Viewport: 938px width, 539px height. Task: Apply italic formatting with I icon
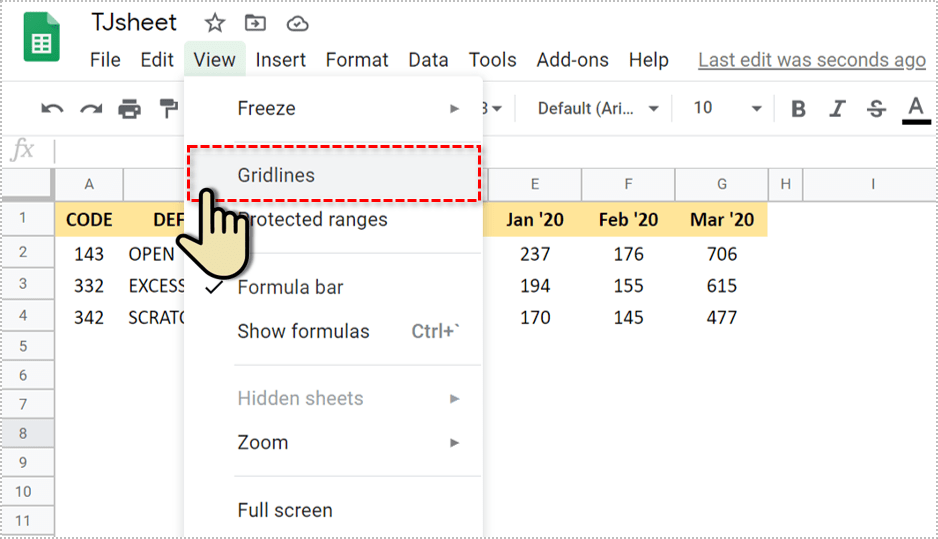pos(838,108)
